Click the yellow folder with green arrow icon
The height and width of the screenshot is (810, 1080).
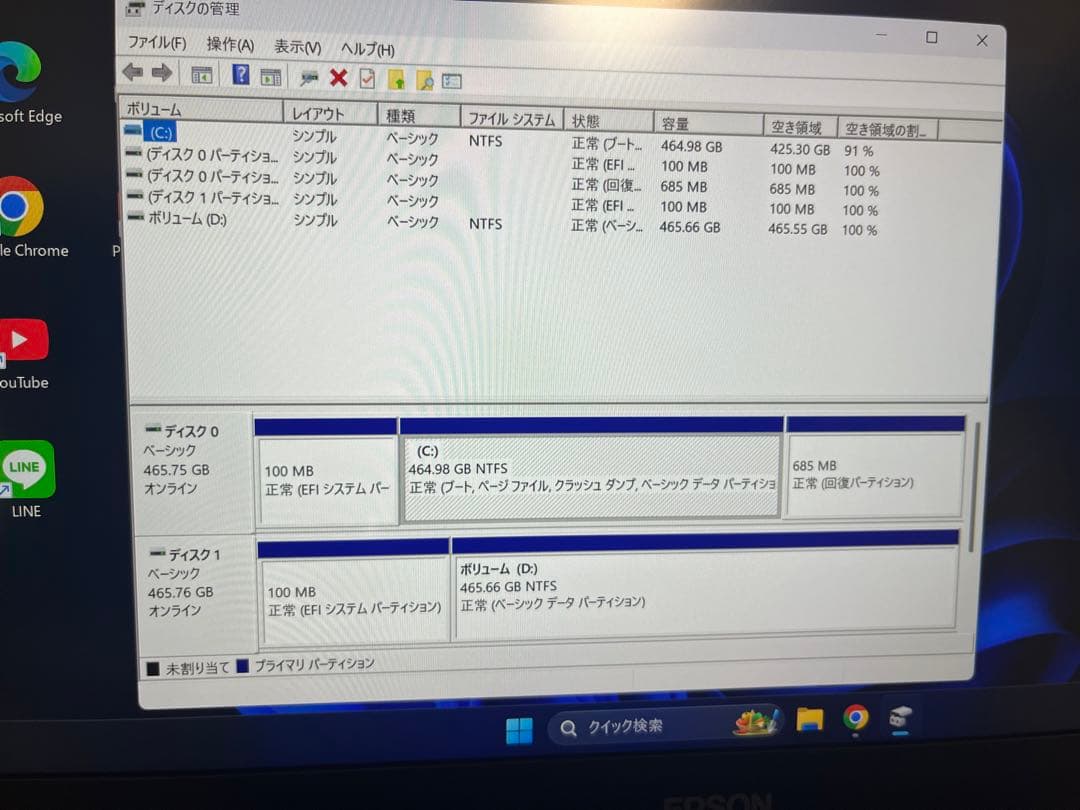tap(397, 80)
